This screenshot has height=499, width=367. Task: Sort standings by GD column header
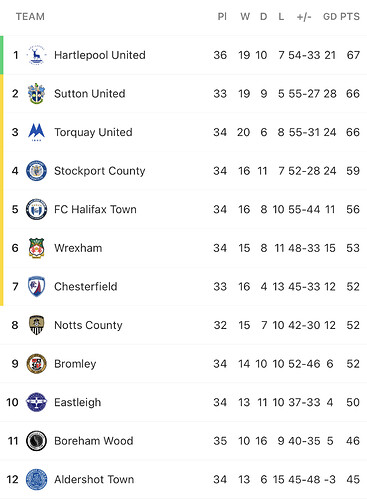pos(330,17)
